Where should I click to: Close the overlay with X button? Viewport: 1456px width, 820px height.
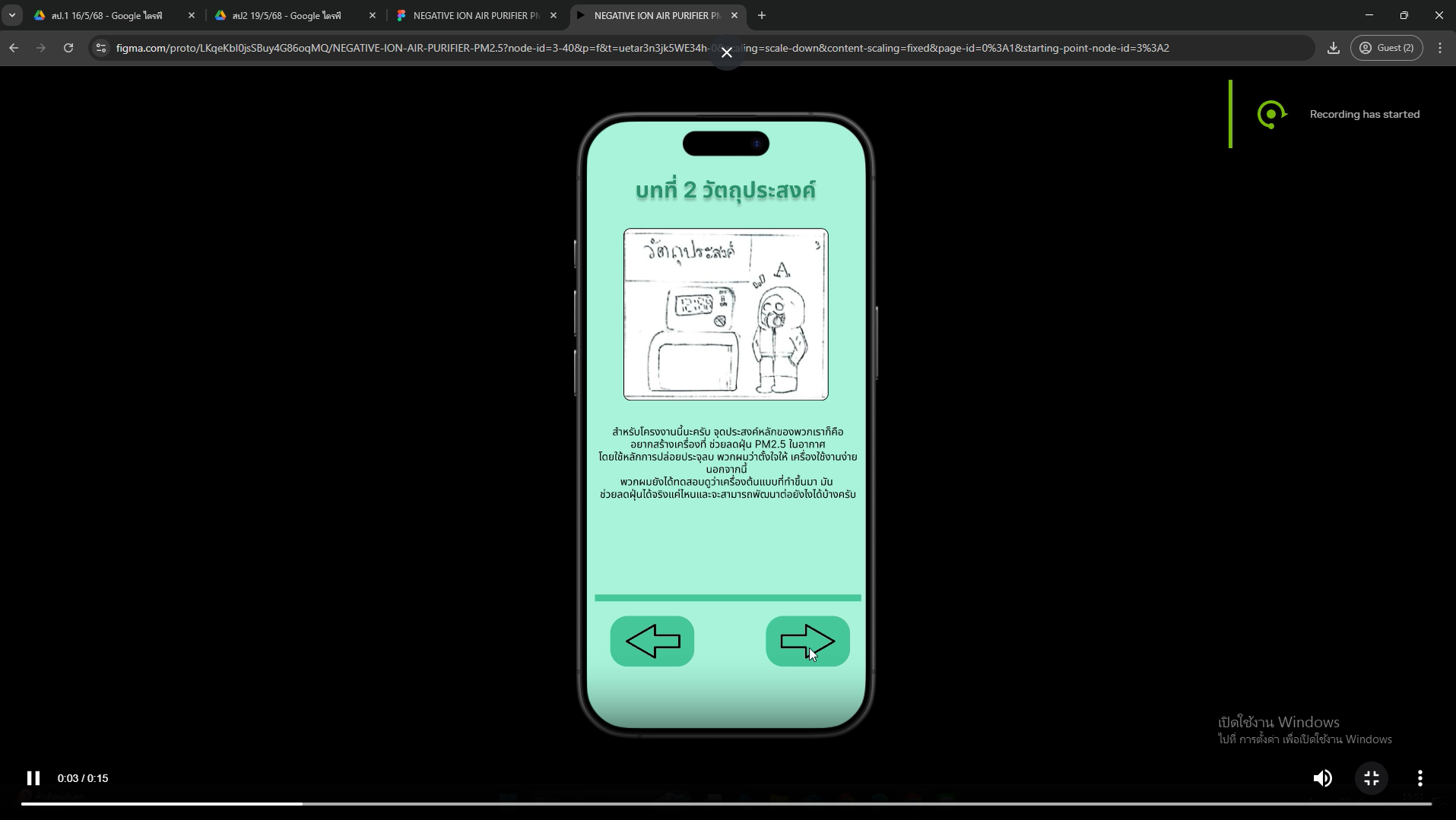point(726,52)
